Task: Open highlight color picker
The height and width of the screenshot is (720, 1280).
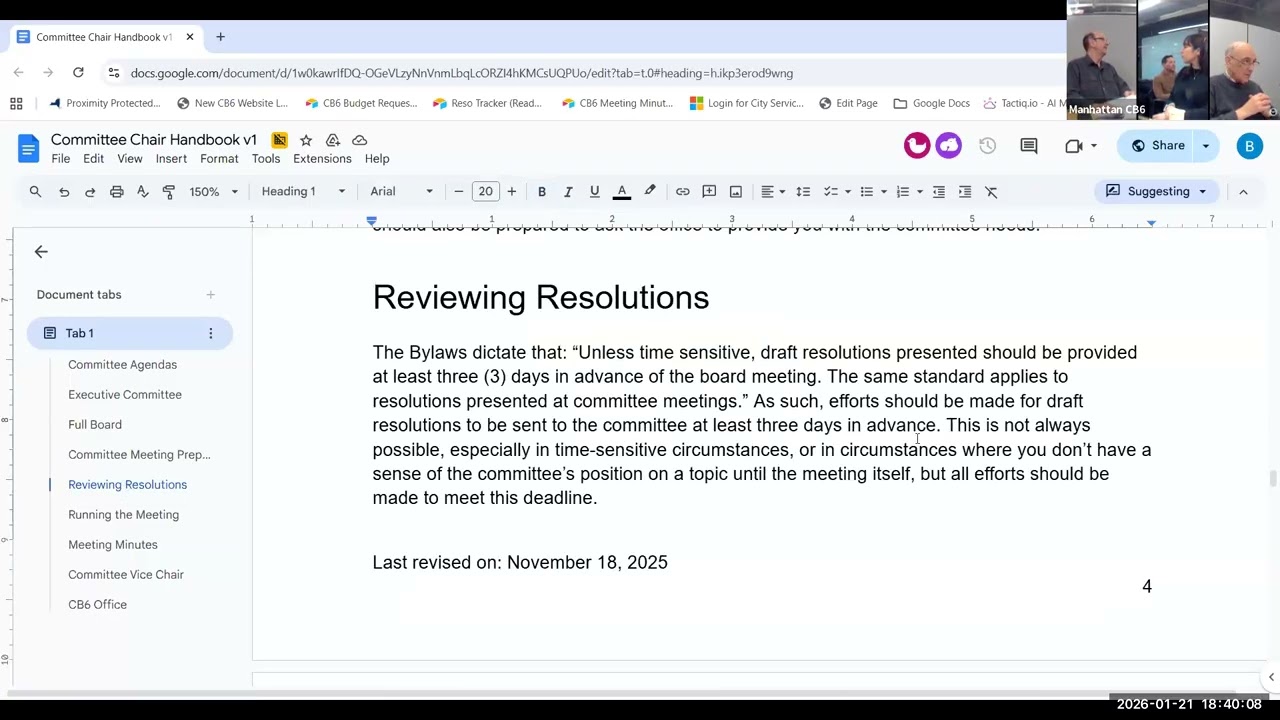Action: coord(649,191)
